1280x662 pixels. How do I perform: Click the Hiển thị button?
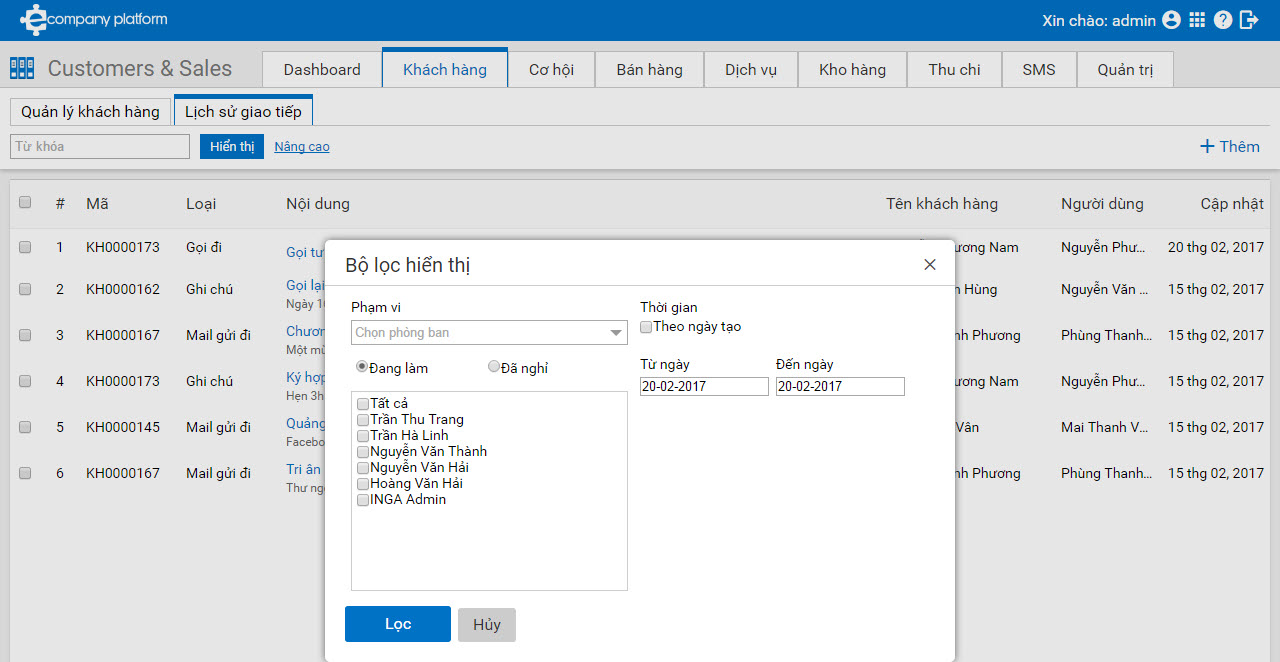(232, 146)
